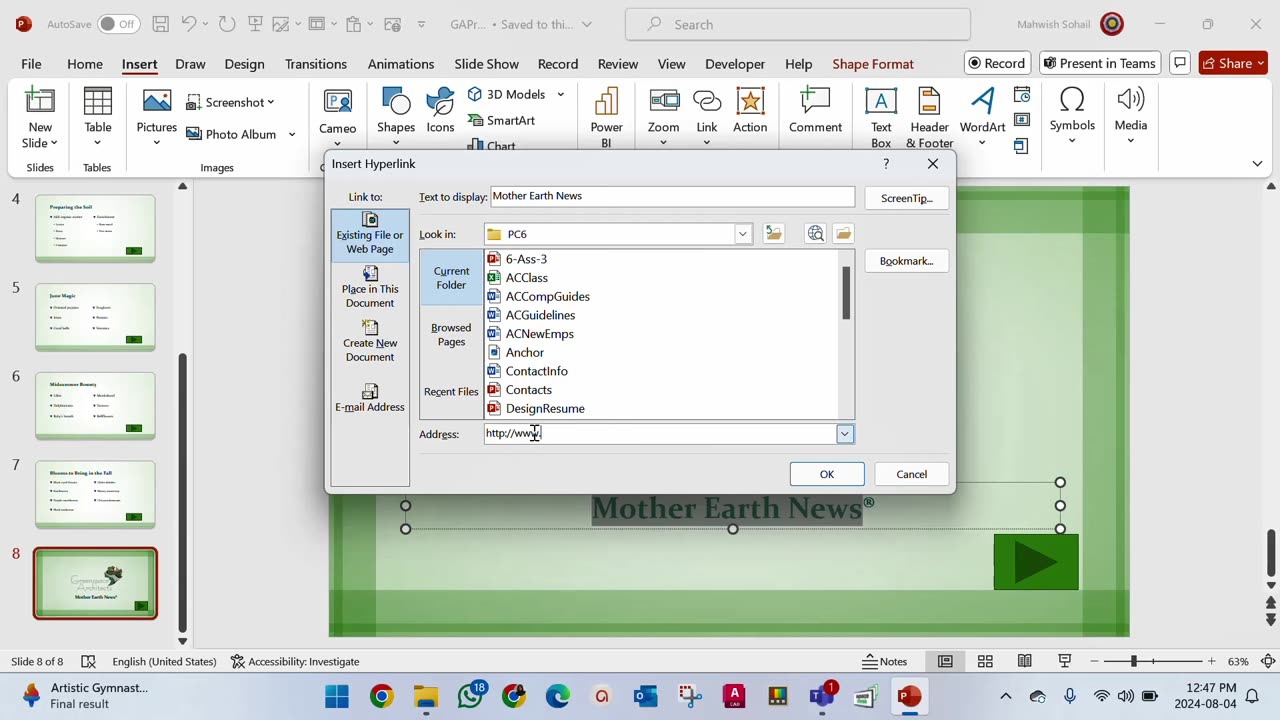Viewport: 1280px width, 720px height.
Task: Customize Quick Access Toolbar dropdown
Action: (x=421, y=24)
